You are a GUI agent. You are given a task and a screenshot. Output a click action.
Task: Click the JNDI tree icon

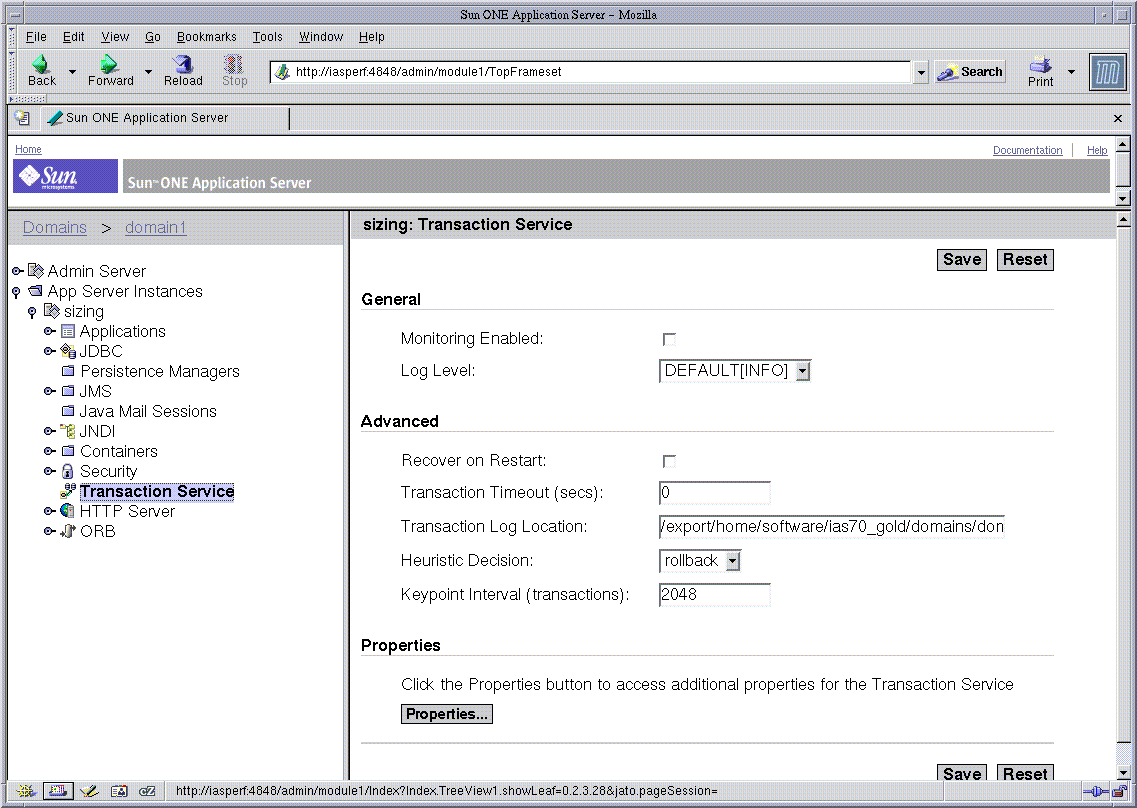click(67, 431)
